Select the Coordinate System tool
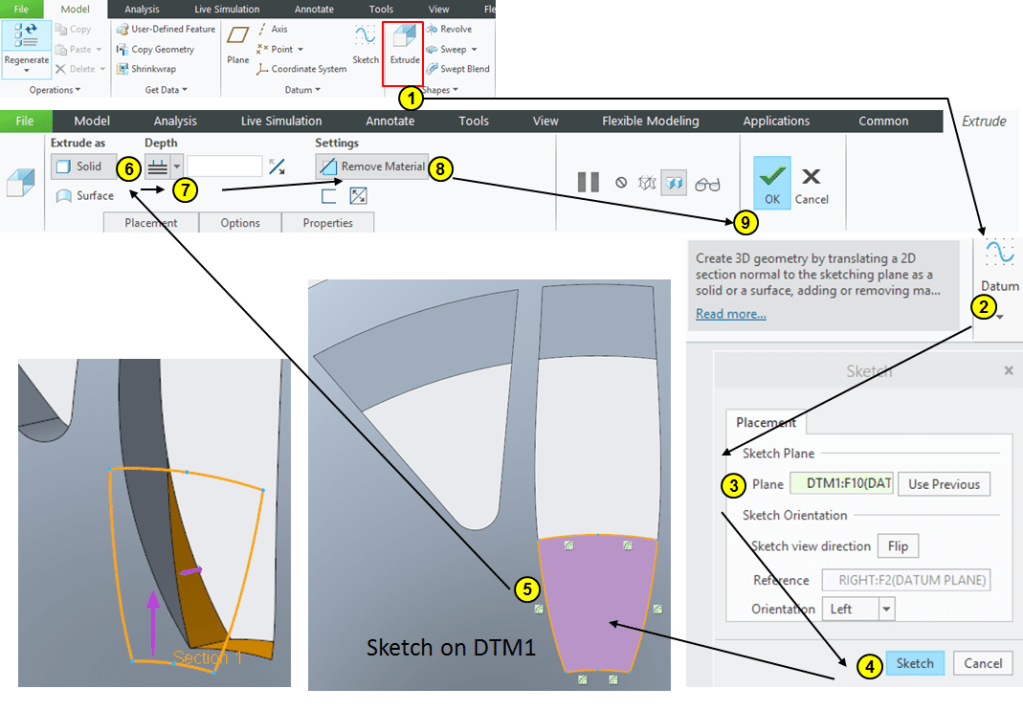Image resolution: width=1023 pixels, height=711 pixels. pyautogui.click(x=301, y=69)
